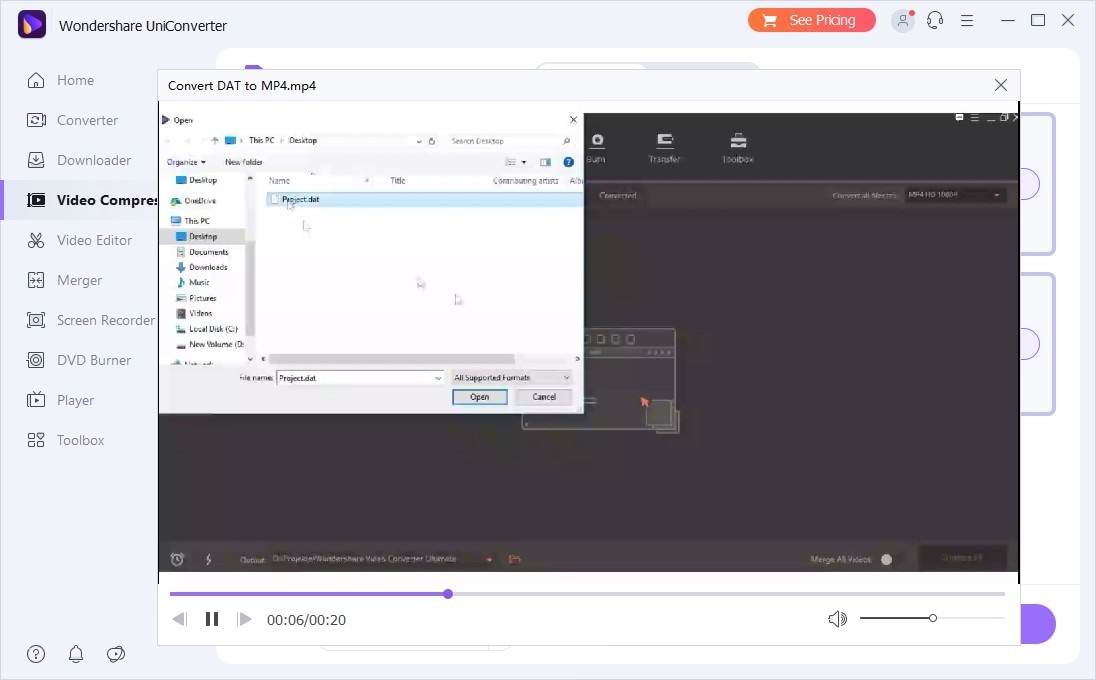Pause the video playback
1096x680 pixels.
click(x=212, y=619)
